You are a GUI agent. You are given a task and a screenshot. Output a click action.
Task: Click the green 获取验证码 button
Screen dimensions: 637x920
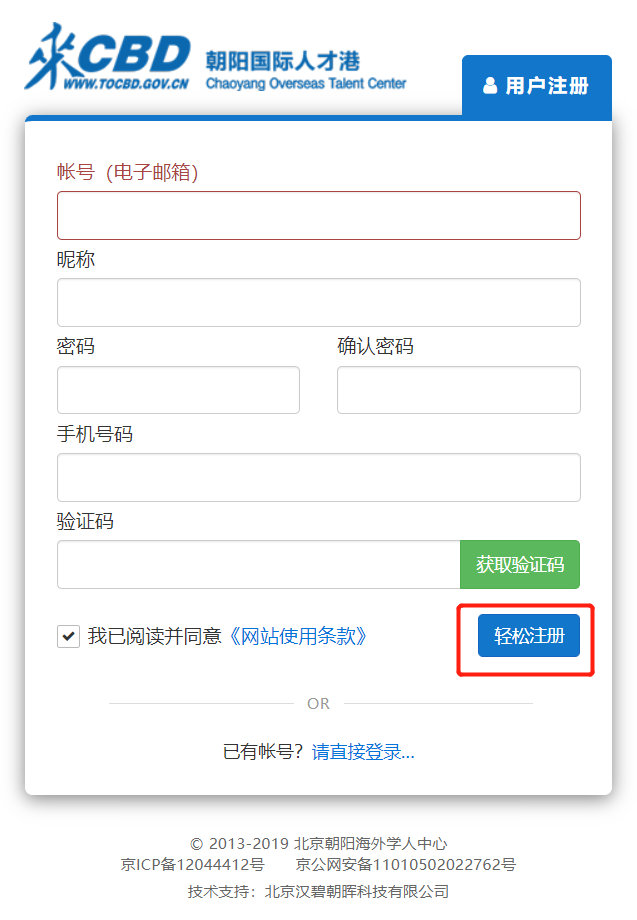click(520, 564)
